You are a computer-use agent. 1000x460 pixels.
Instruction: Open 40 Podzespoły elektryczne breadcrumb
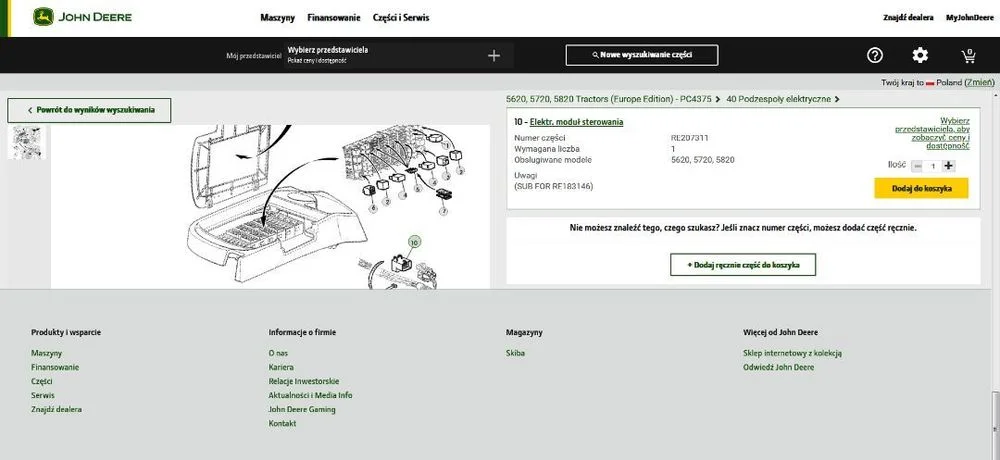(x=779, y=99)
